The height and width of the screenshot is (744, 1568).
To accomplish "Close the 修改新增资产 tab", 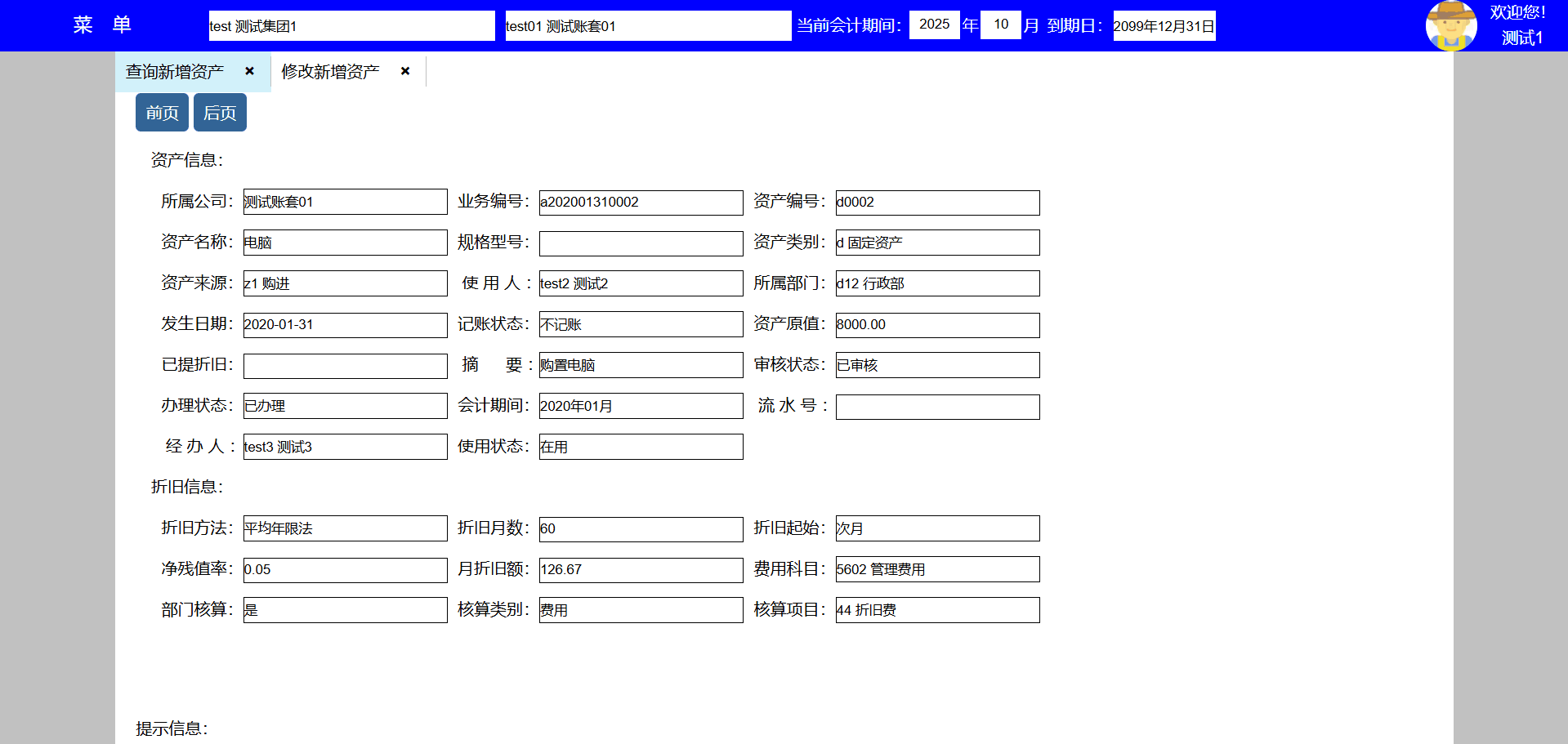I will click(405, 71).
